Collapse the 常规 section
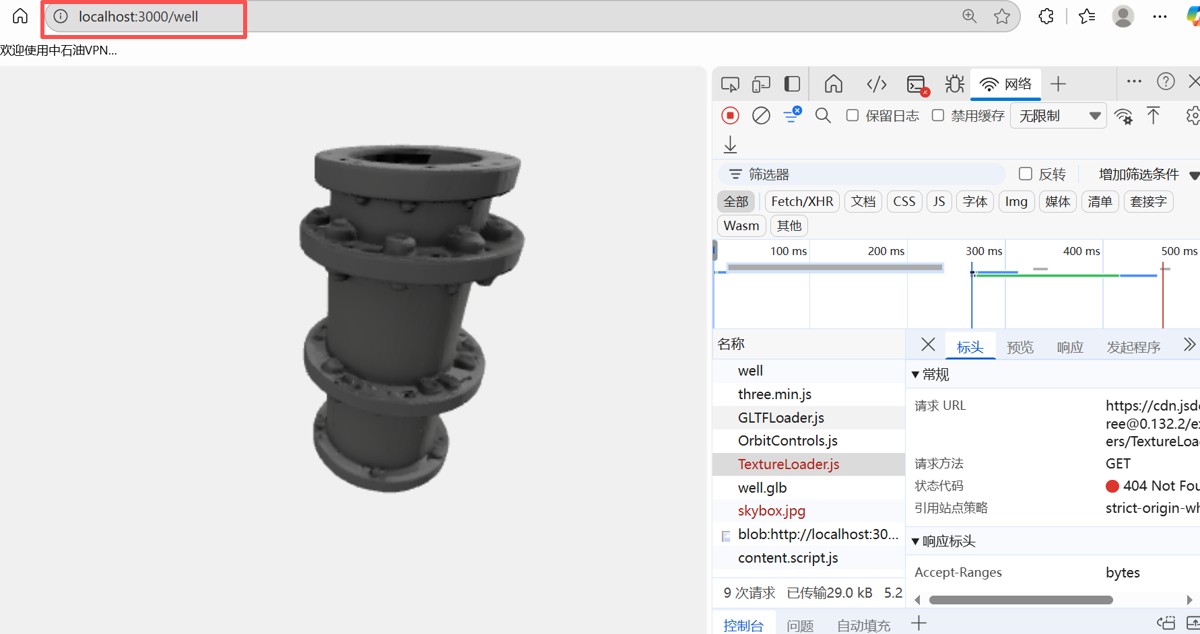Image resolution: width=1200 pixels, height=634 pixels. [930, 374]
